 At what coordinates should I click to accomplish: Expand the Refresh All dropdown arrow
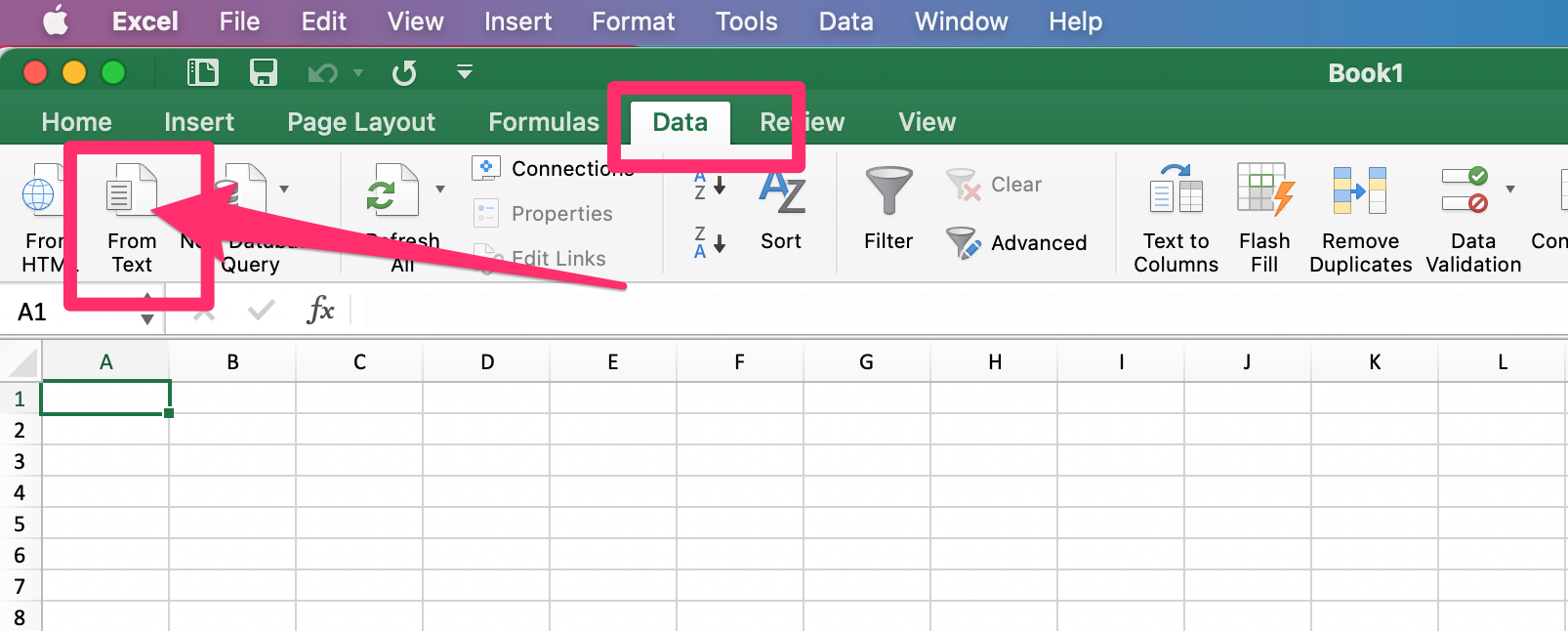(440, 189)
